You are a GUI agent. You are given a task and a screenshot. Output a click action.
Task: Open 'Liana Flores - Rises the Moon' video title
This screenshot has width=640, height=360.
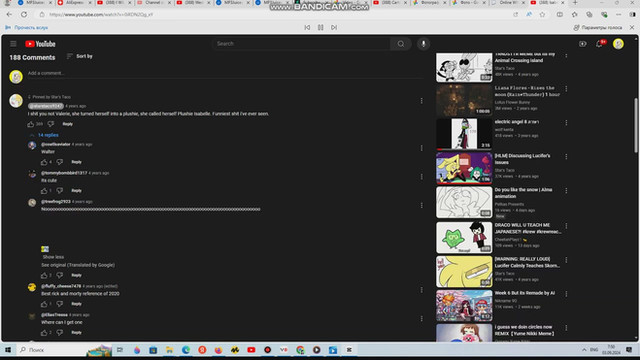pos(527,91)
